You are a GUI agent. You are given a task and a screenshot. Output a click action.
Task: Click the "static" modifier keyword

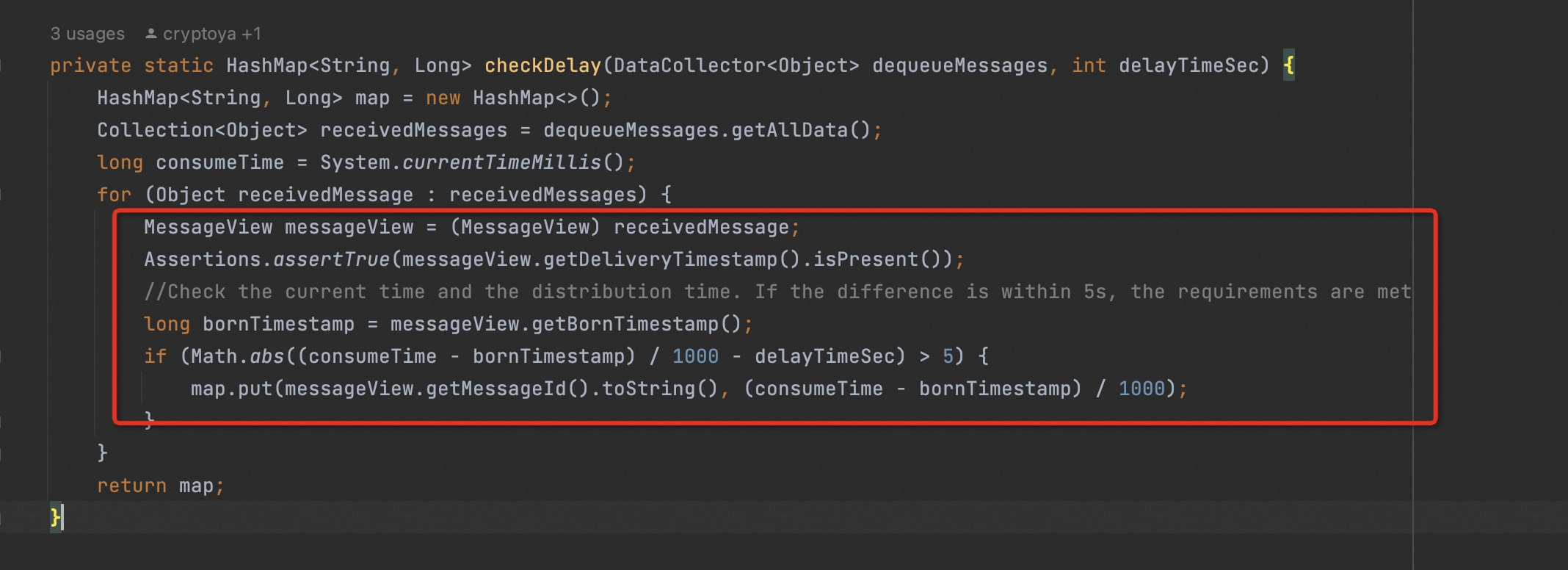(179, 65)
